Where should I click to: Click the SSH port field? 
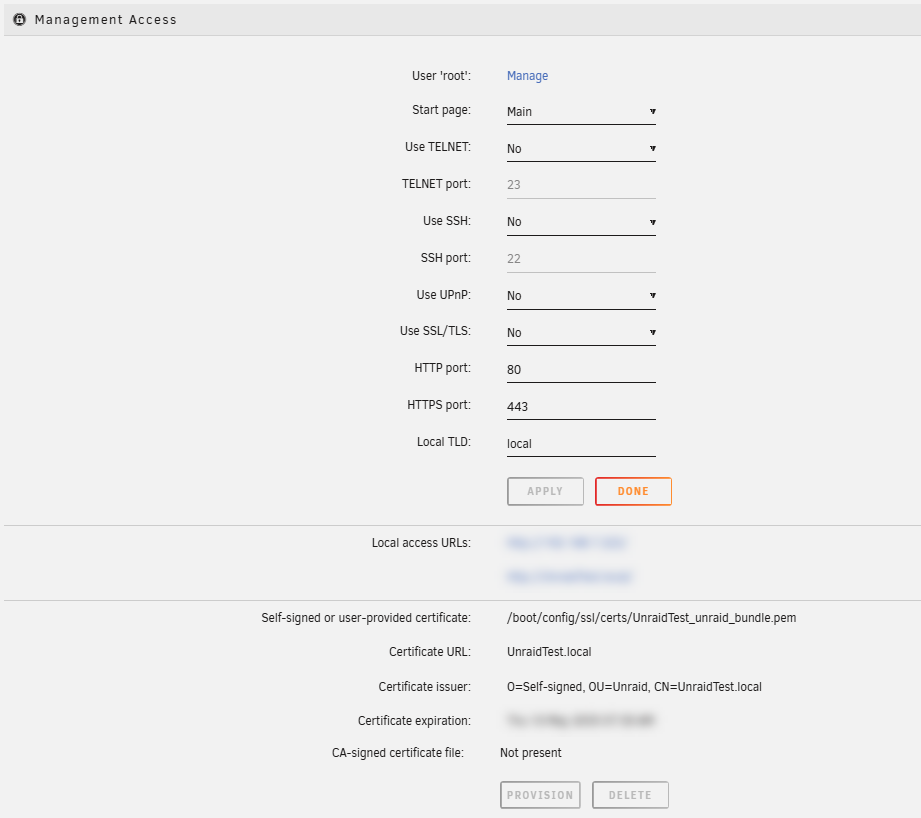click(580, 258)
